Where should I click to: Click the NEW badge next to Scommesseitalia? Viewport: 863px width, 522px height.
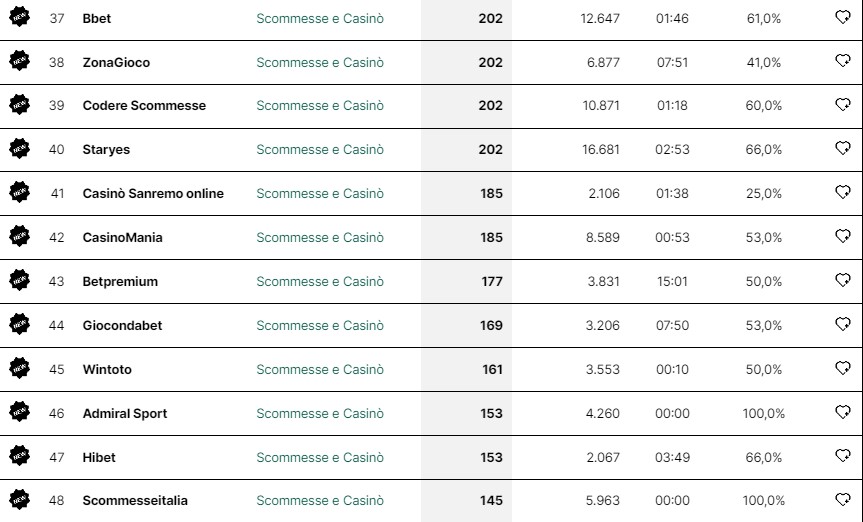(x=19, y=499)
